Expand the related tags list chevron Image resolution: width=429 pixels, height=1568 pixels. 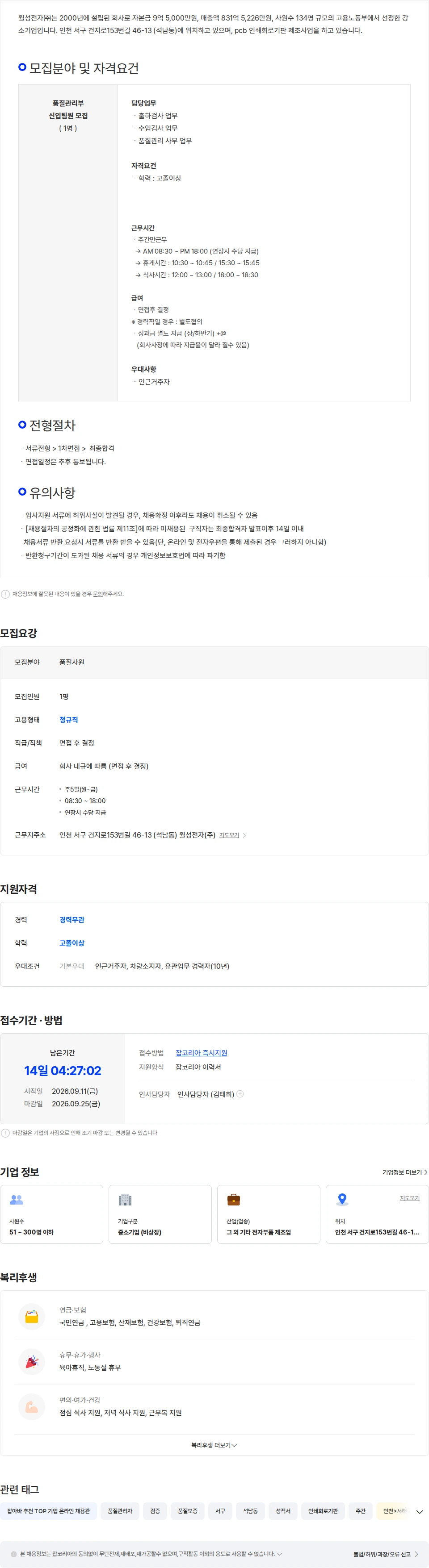click(x=419, y=1511)
